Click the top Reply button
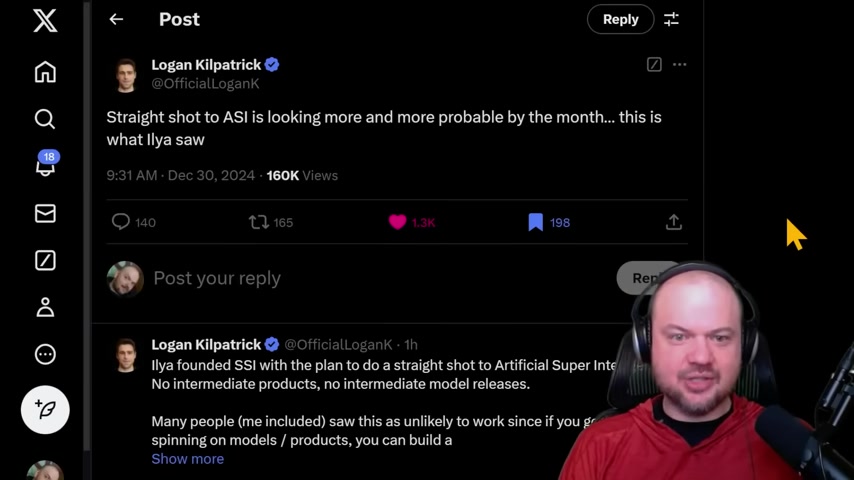 tap(620, 20)
